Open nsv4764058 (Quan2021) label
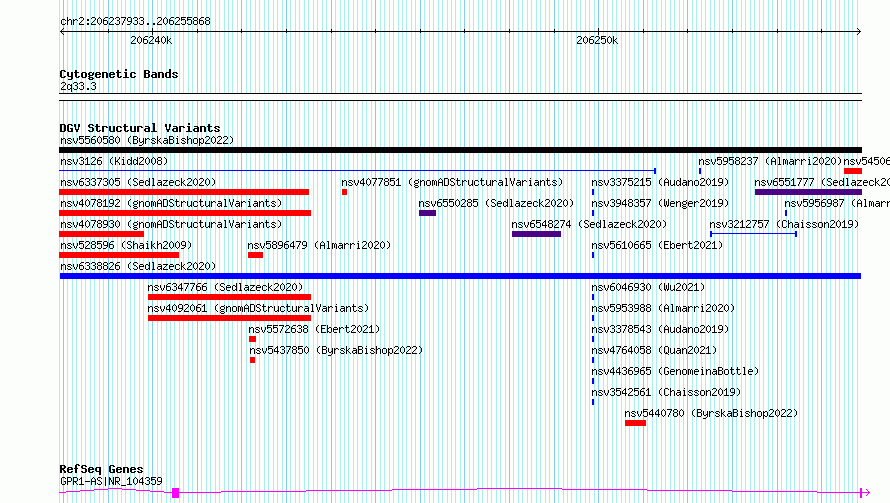Screen dimensions: 890x503 [654, 350]
